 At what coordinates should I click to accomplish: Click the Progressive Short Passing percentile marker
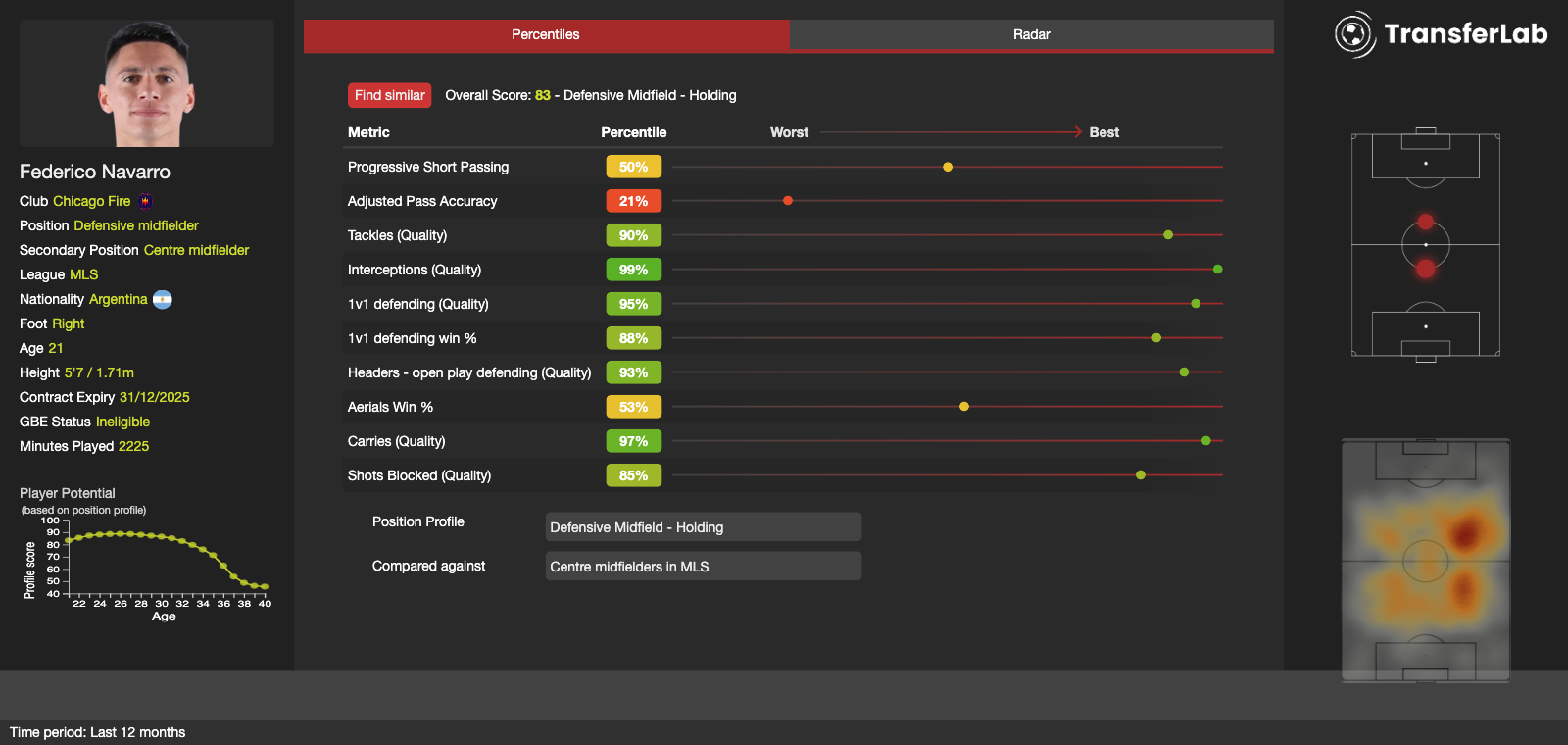click(948, 167)
